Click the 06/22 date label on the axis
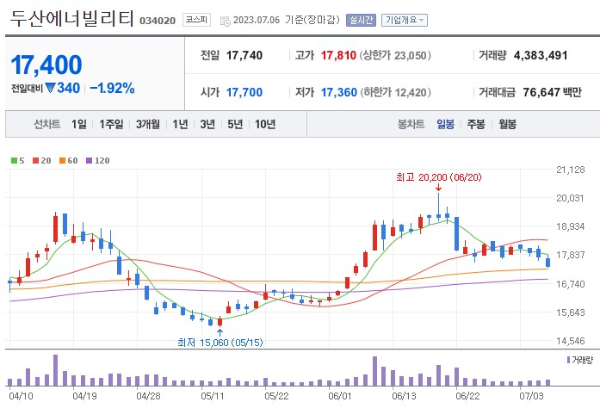The image size is (600, 418). pos(468,396)
